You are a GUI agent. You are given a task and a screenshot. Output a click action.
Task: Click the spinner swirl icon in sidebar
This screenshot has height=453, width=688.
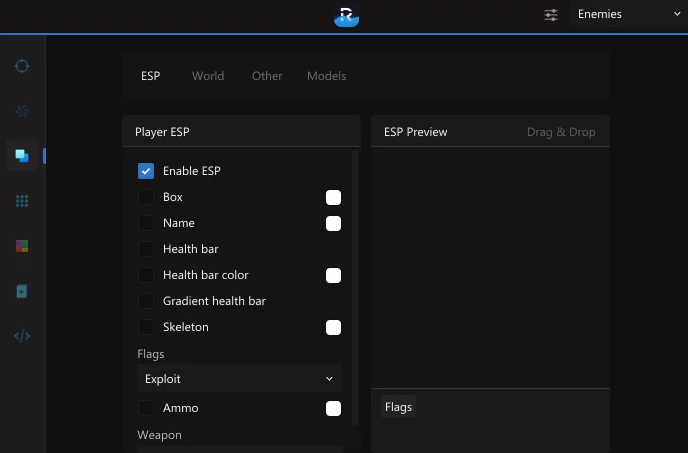point(22,110)
